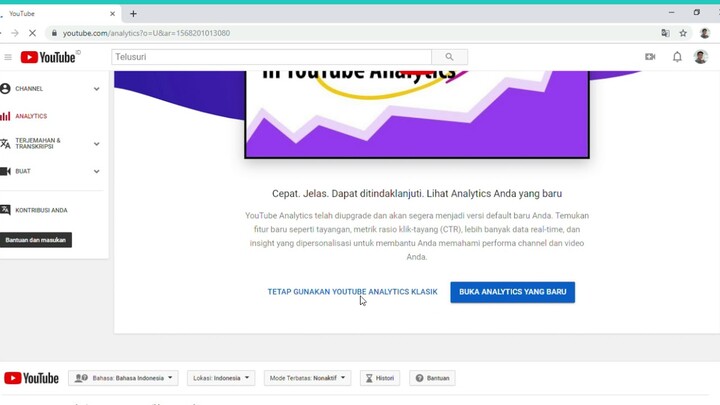
Task: Open the Histori footer button
Action: [380, 378]
